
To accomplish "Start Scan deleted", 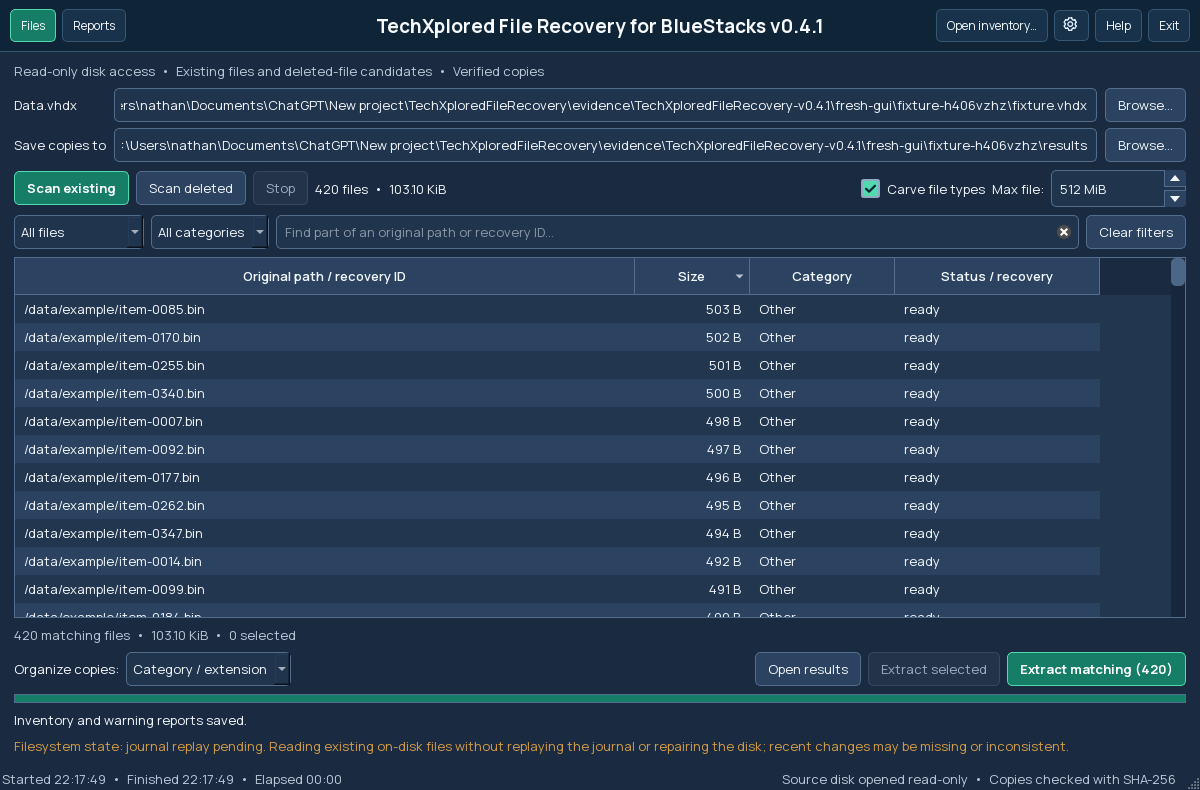I will pos(191,188).
